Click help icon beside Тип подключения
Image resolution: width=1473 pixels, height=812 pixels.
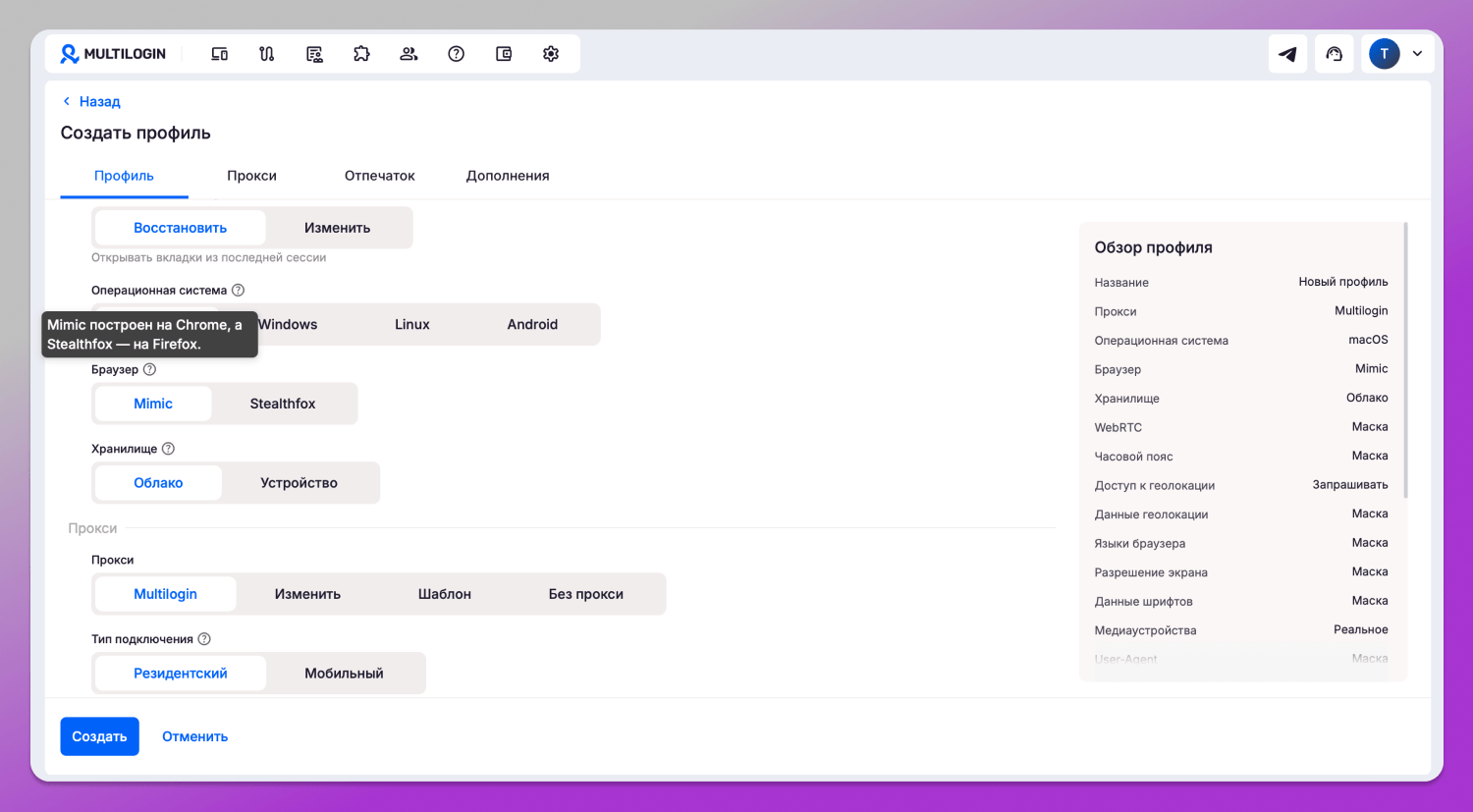pos(204,639)
